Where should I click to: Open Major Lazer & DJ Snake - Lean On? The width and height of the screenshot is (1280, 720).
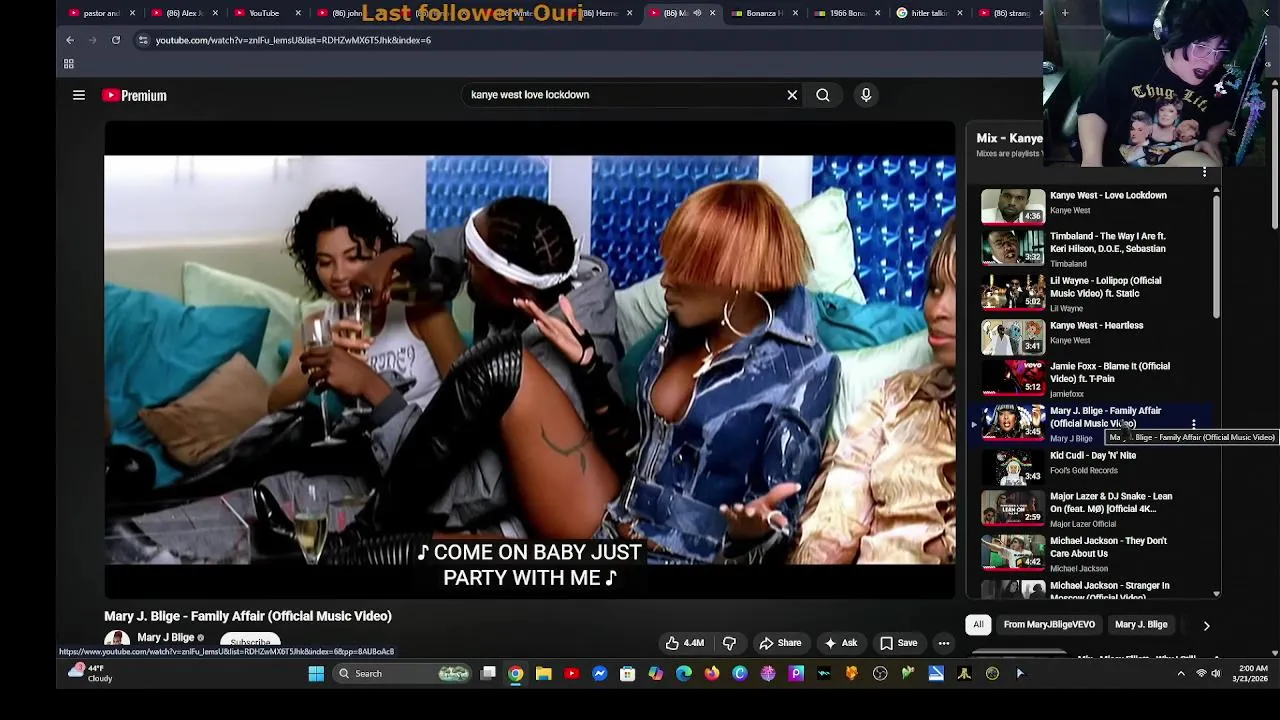pos(1111,502)
